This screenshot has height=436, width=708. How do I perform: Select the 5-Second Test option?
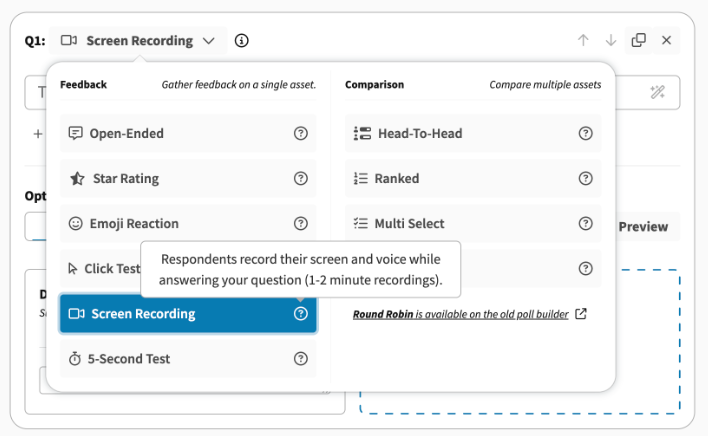coord(129,358)
